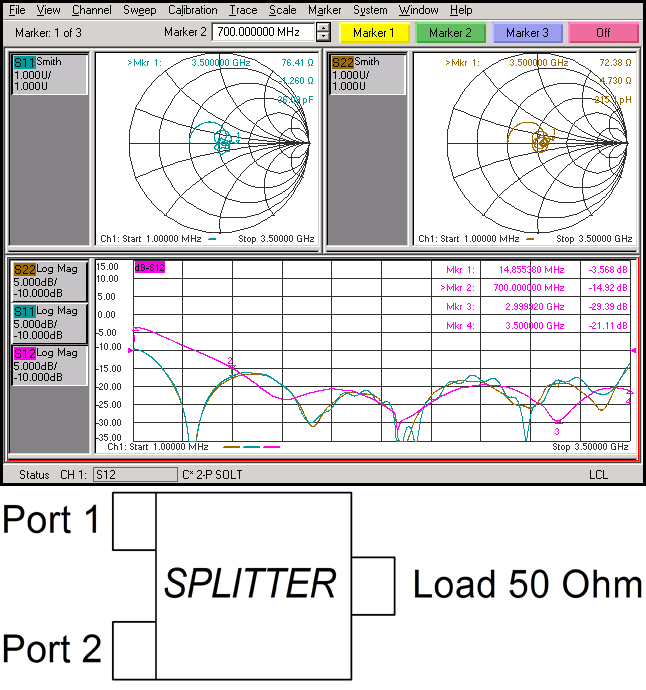The image size is (646, 690).
Task: Open the Calibration menu
Action: click(x=192, y=10)
